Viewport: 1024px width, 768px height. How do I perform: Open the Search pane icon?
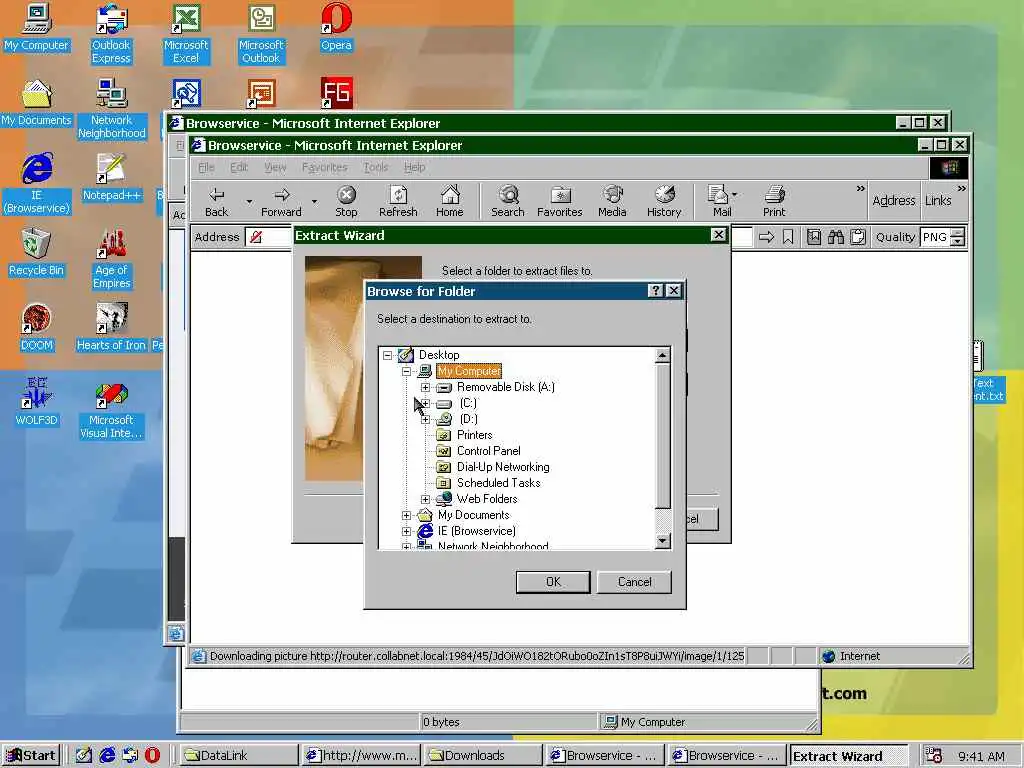point(508,201)
